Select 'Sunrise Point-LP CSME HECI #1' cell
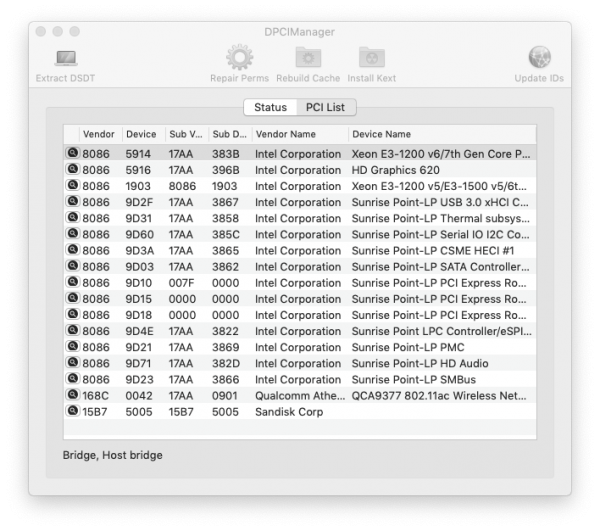 (x=433, y=251)
